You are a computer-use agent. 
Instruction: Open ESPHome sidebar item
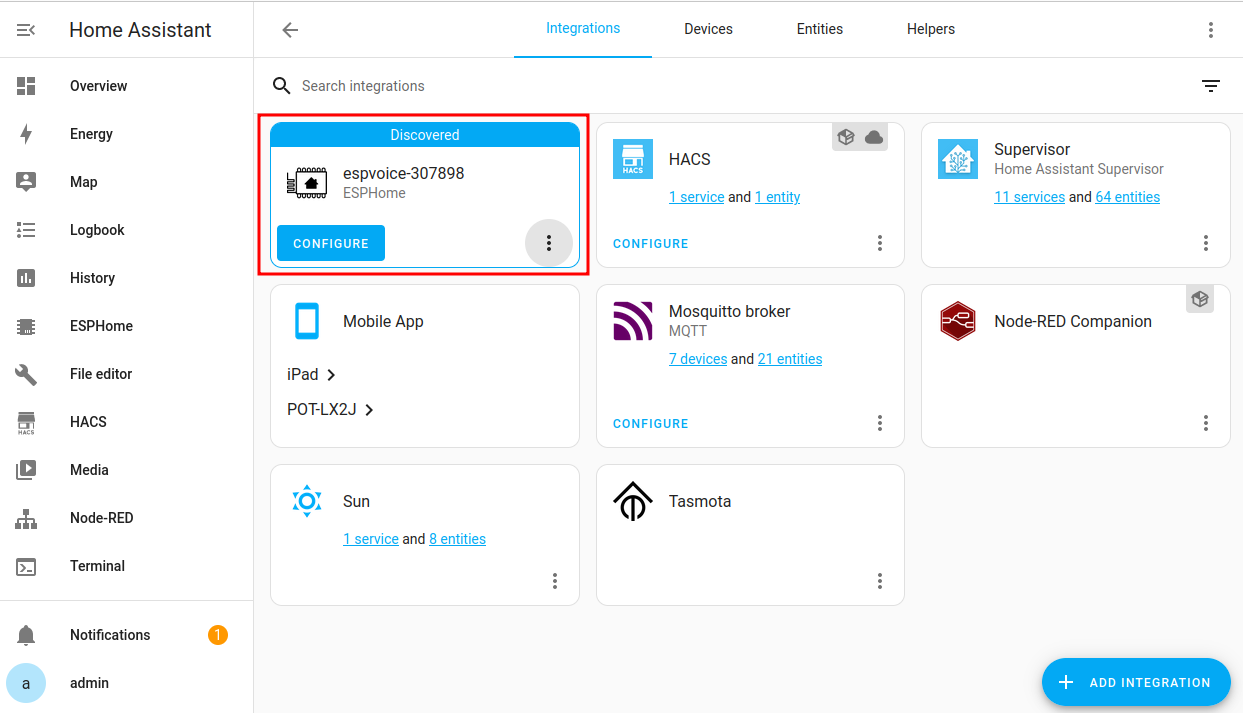(126, 326)
